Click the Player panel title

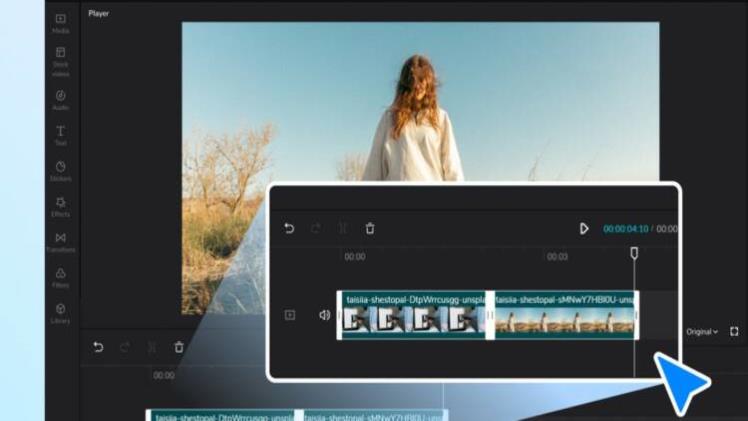point(99,14)
